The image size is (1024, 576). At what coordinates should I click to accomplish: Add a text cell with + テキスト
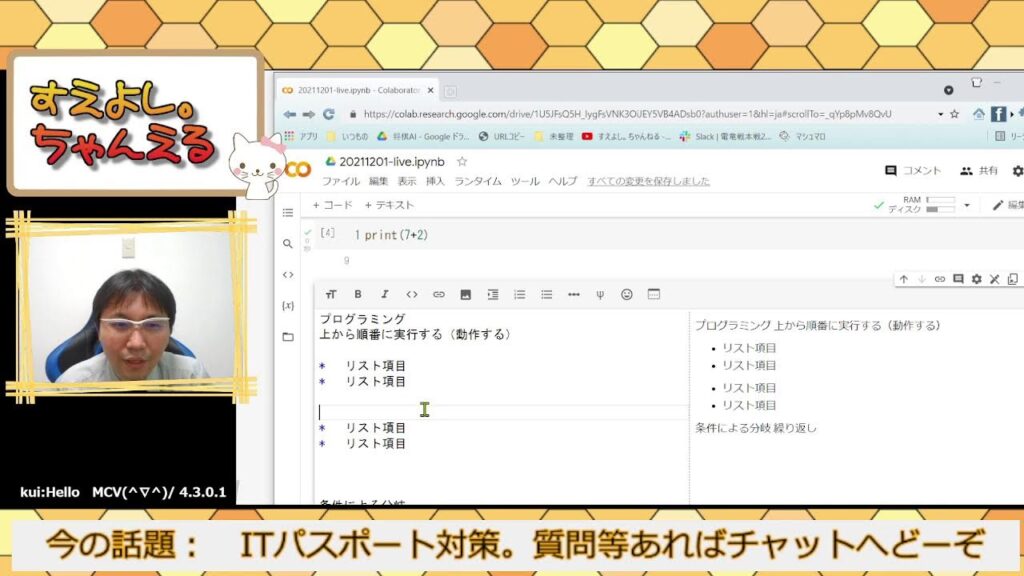point(389,205)
